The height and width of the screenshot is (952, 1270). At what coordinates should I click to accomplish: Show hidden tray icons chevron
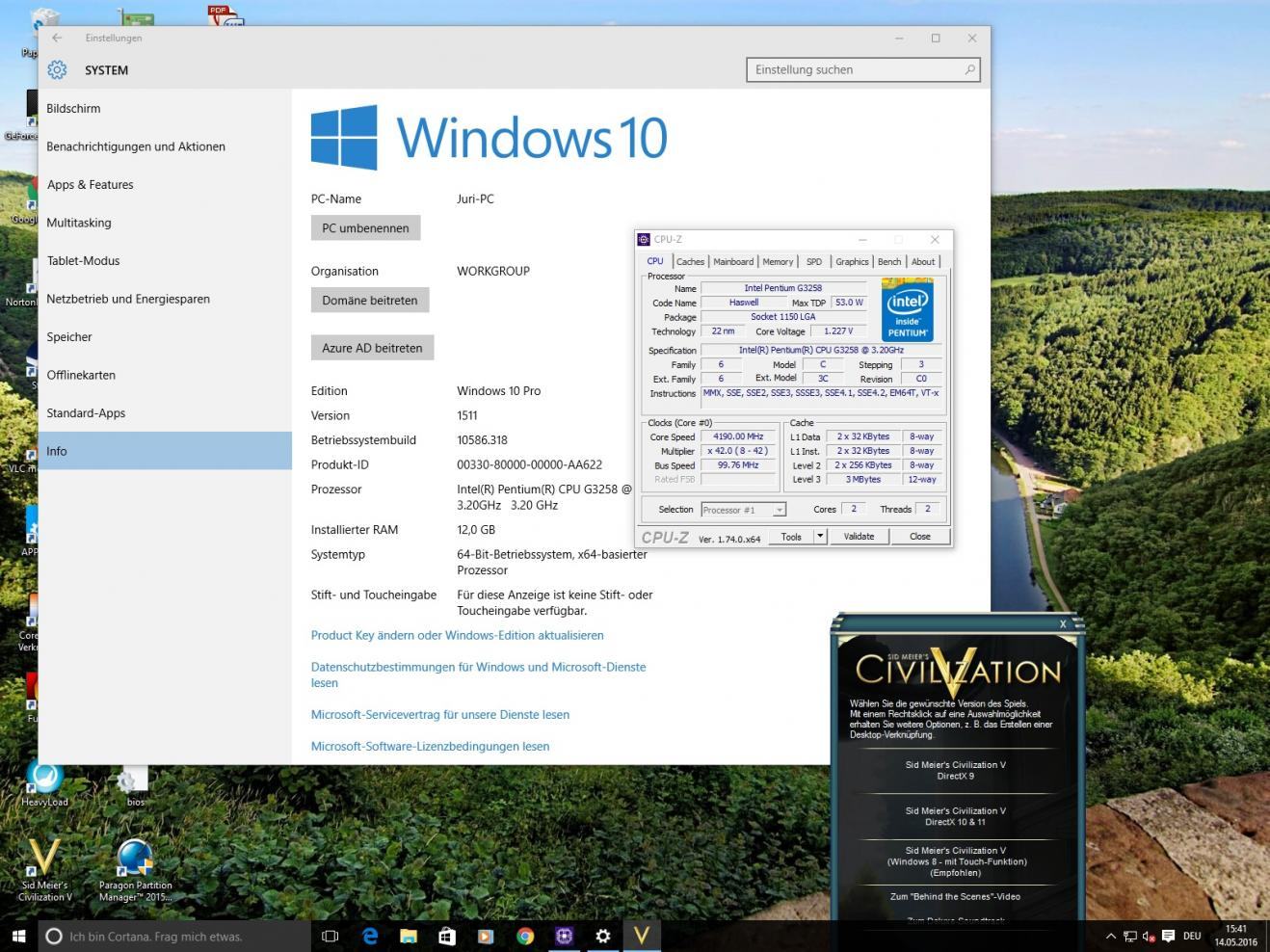tap(1110, 936)
